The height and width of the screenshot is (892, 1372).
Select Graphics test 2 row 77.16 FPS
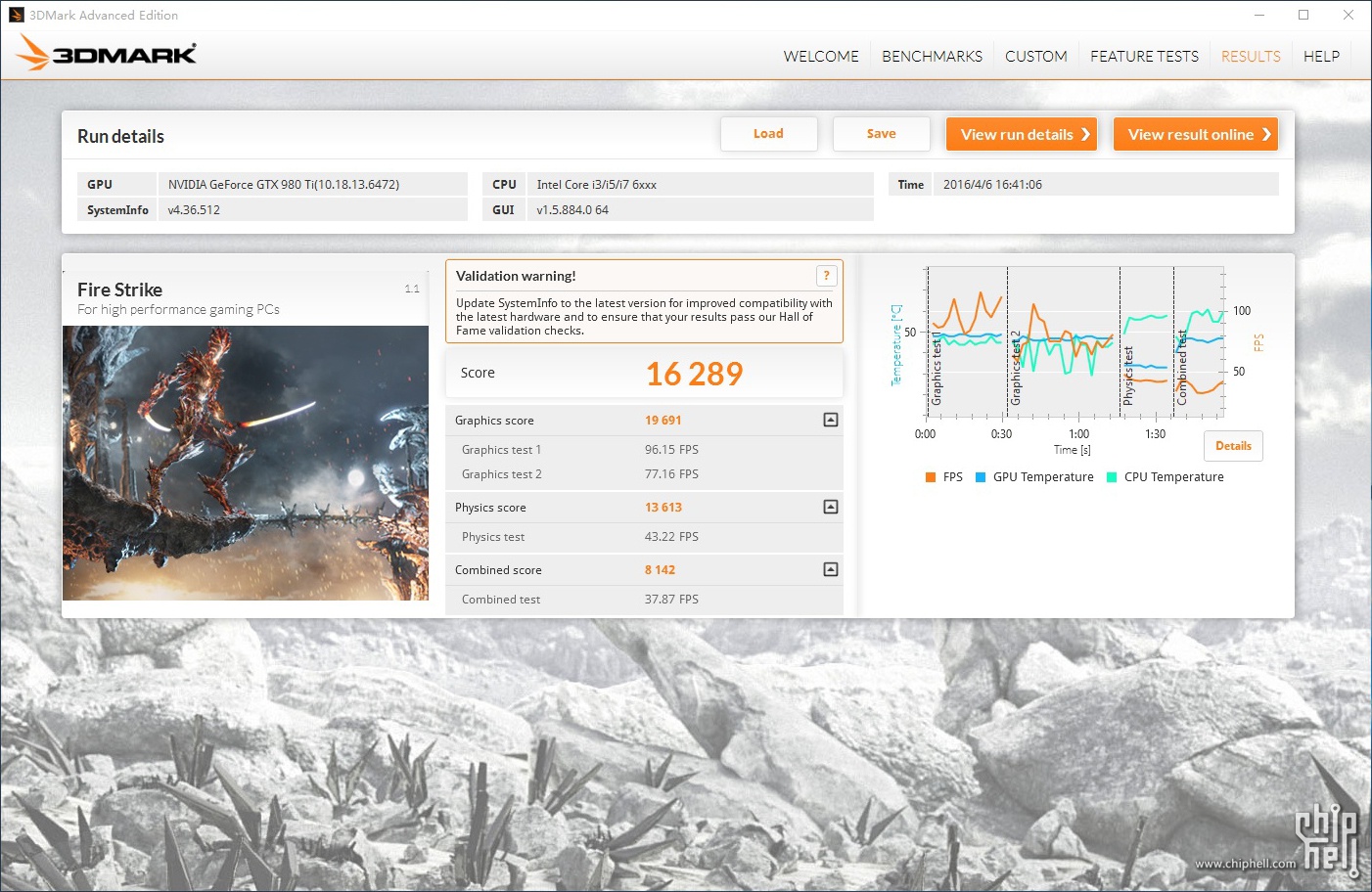(644, 474)
